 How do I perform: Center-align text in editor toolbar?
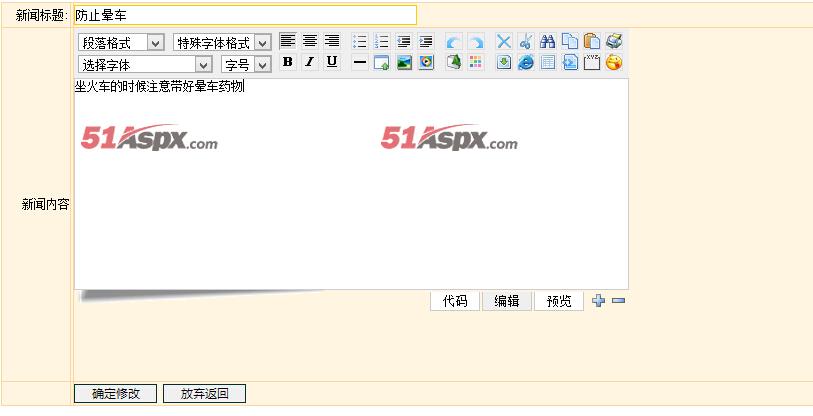(x=310, y=41)
